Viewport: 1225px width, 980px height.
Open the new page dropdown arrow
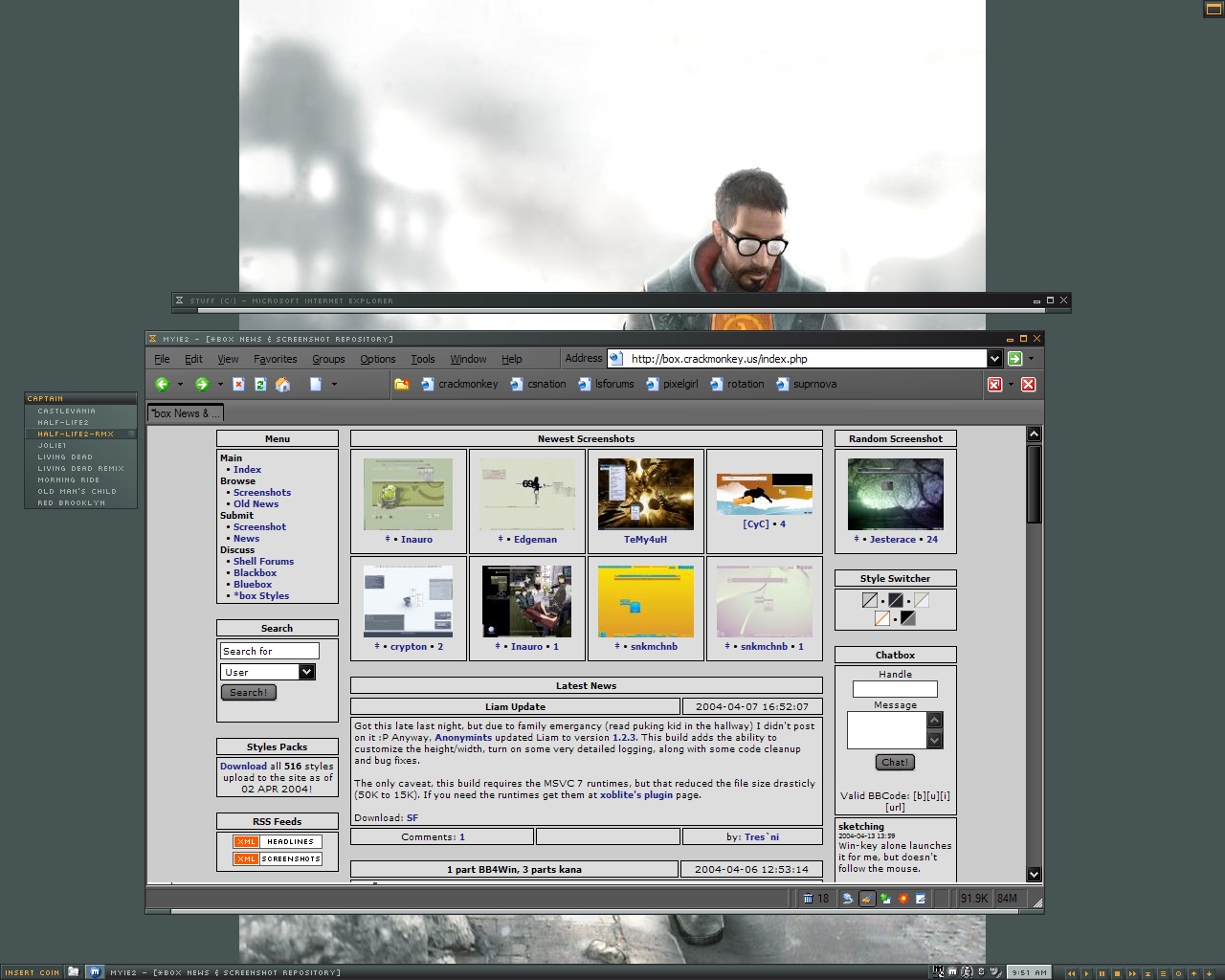tap(334, 385)
